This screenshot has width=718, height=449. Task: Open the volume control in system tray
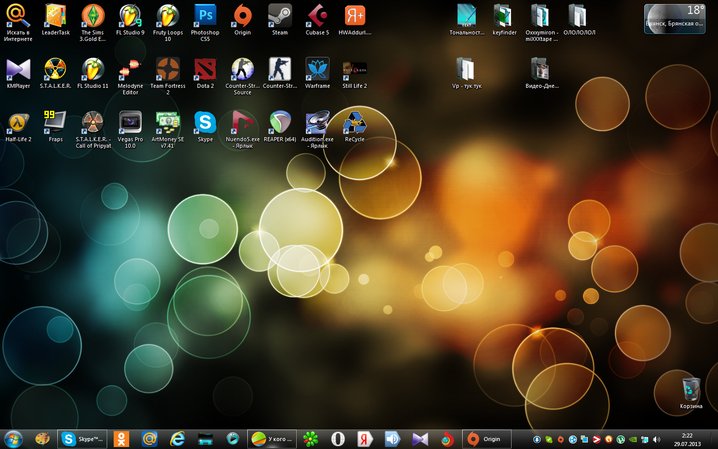pos(656,439)
